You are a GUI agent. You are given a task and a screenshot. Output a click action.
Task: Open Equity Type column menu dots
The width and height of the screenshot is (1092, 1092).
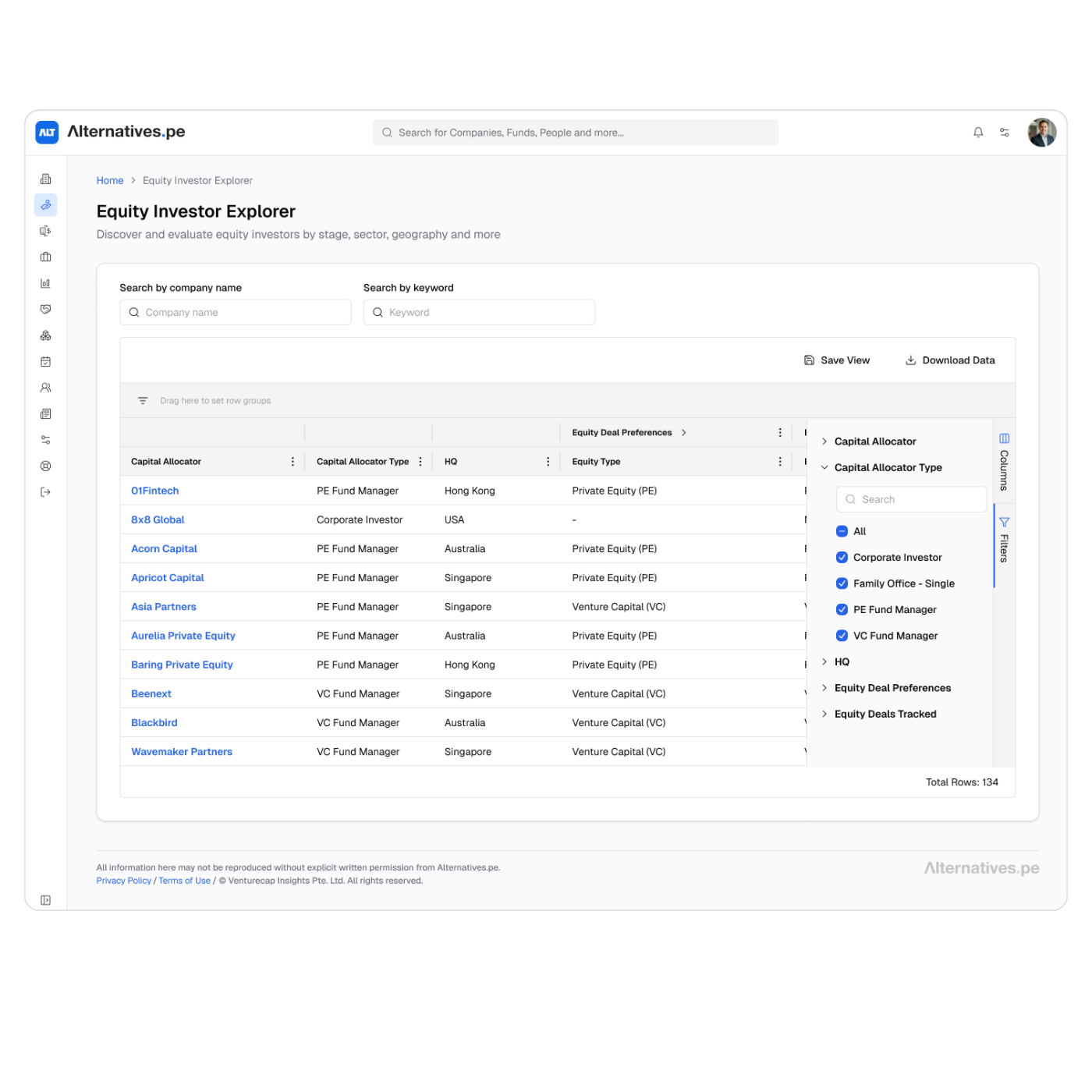pos(780,462)
